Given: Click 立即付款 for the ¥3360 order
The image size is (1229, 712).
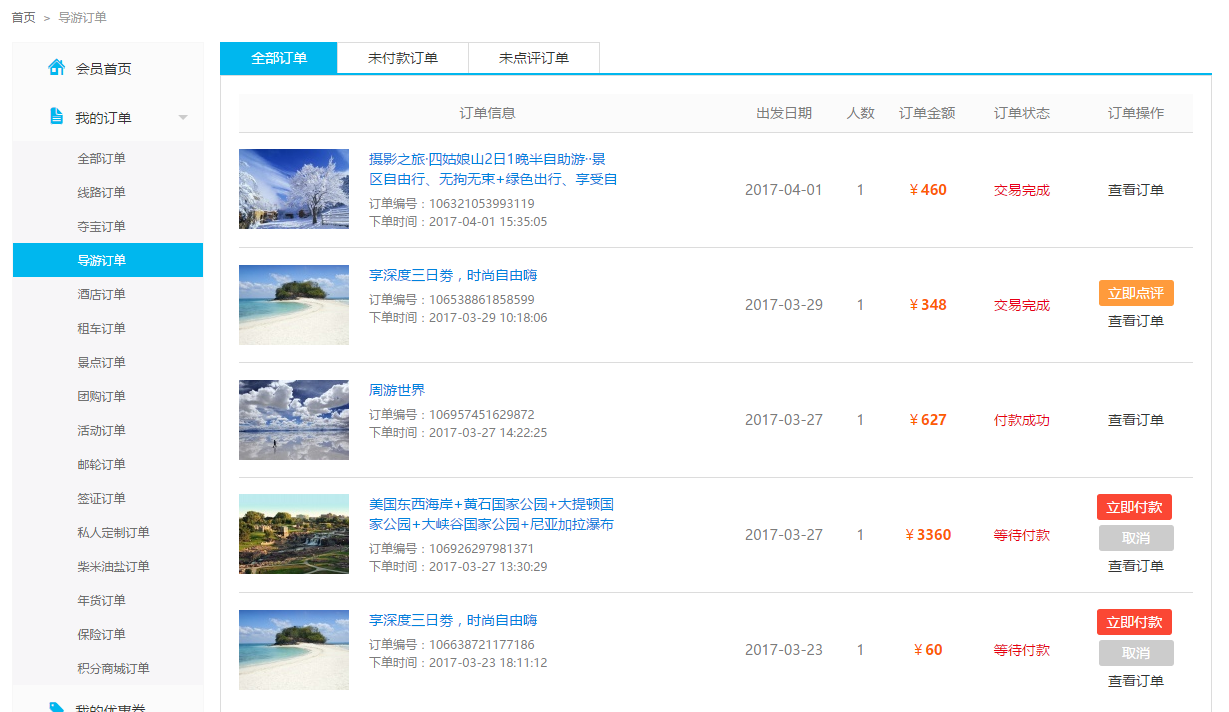Looking at the screenshot, I should click(1134, 507).
